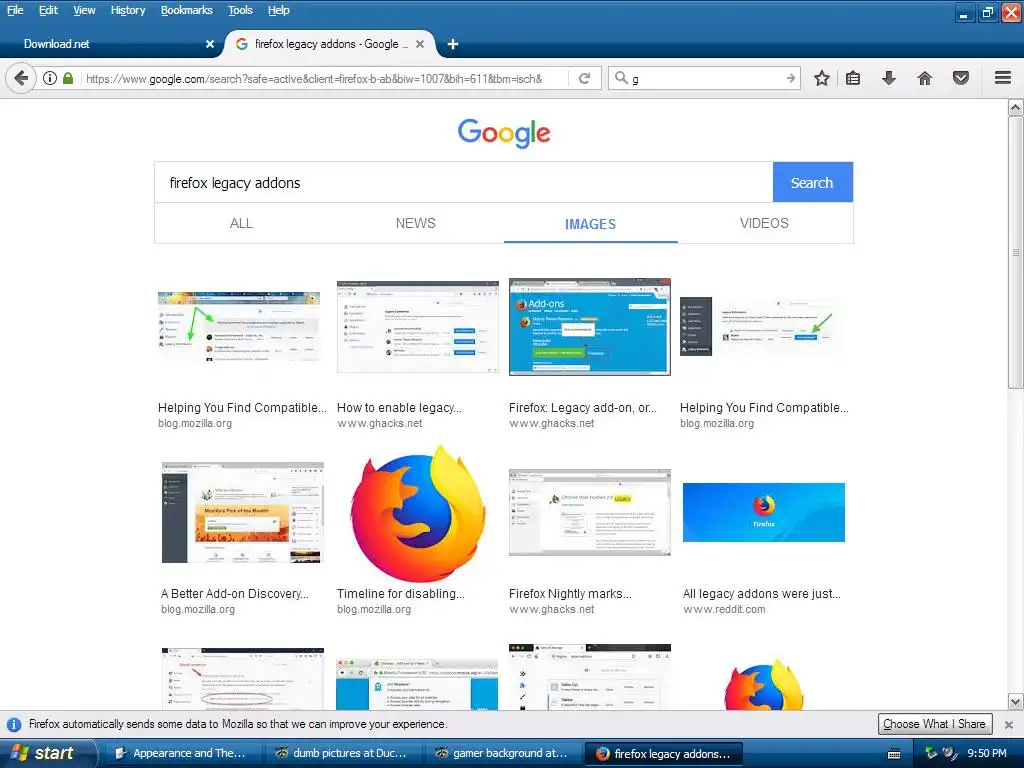Click the Google logo
The image size is (1024, 768).
click(504, 133)
